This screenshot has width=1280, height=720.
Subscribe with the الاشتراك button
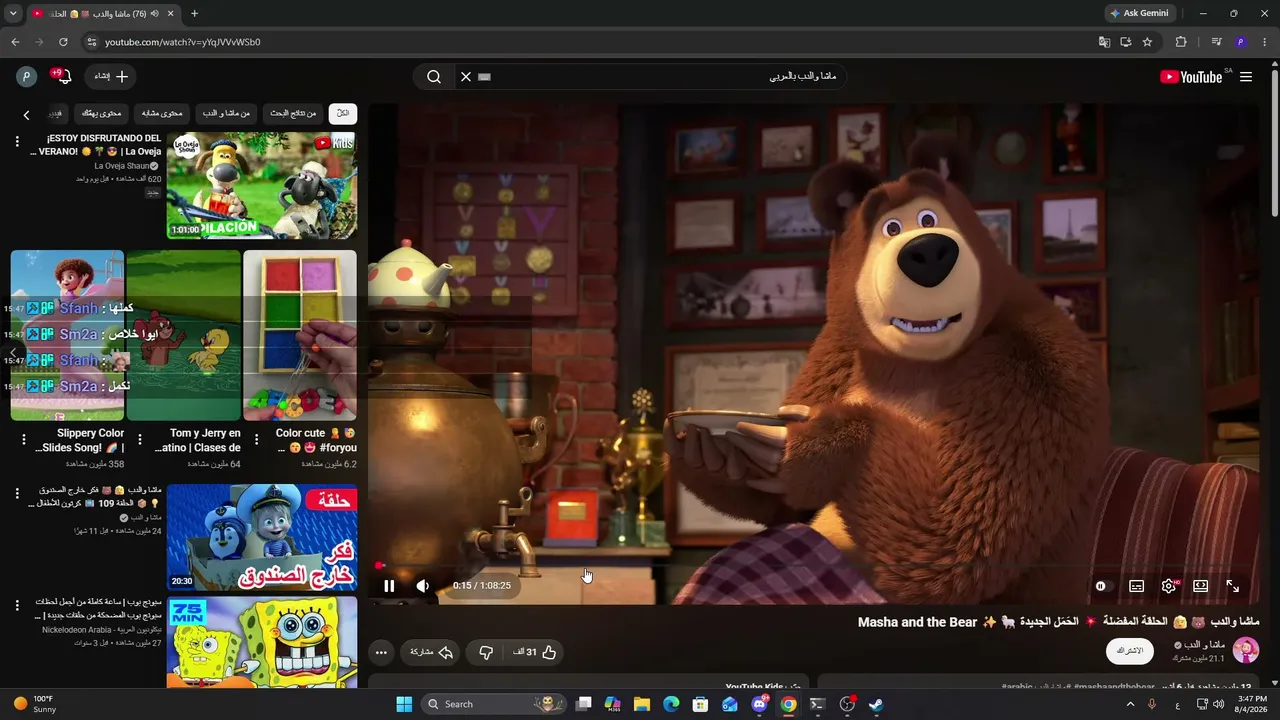pyautogui.click(x=1129, y=651)
